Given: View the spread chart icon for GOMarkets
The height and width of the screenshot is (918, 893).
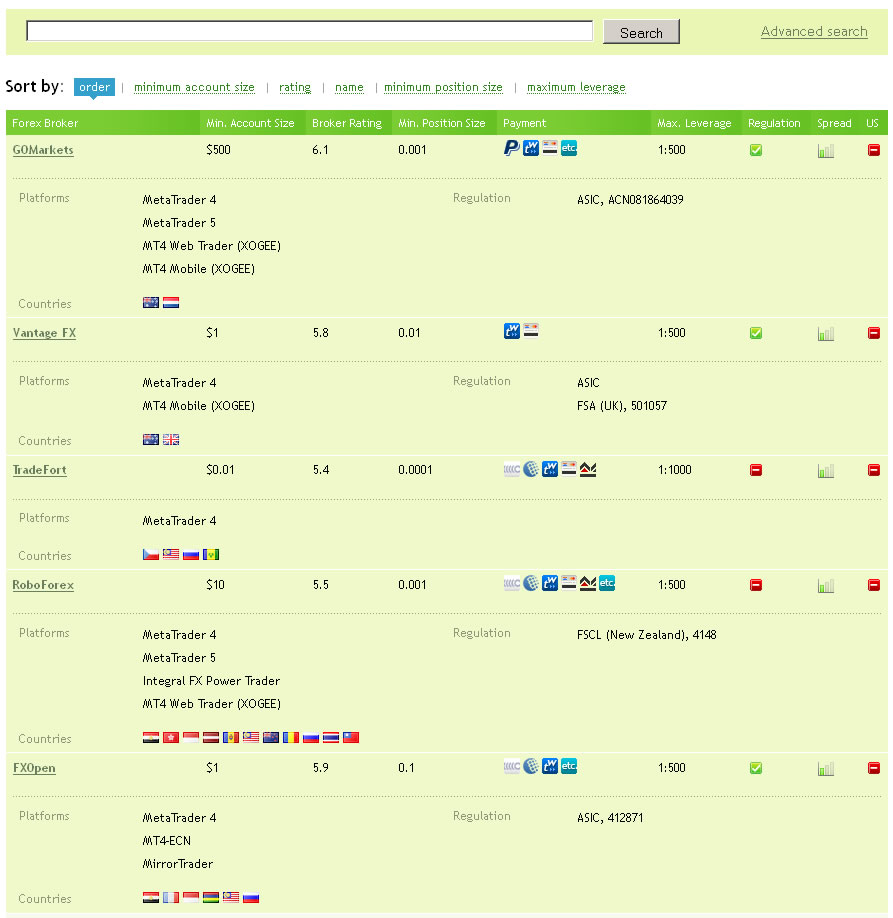Looking at the screenshot, I should click(825, 149).
